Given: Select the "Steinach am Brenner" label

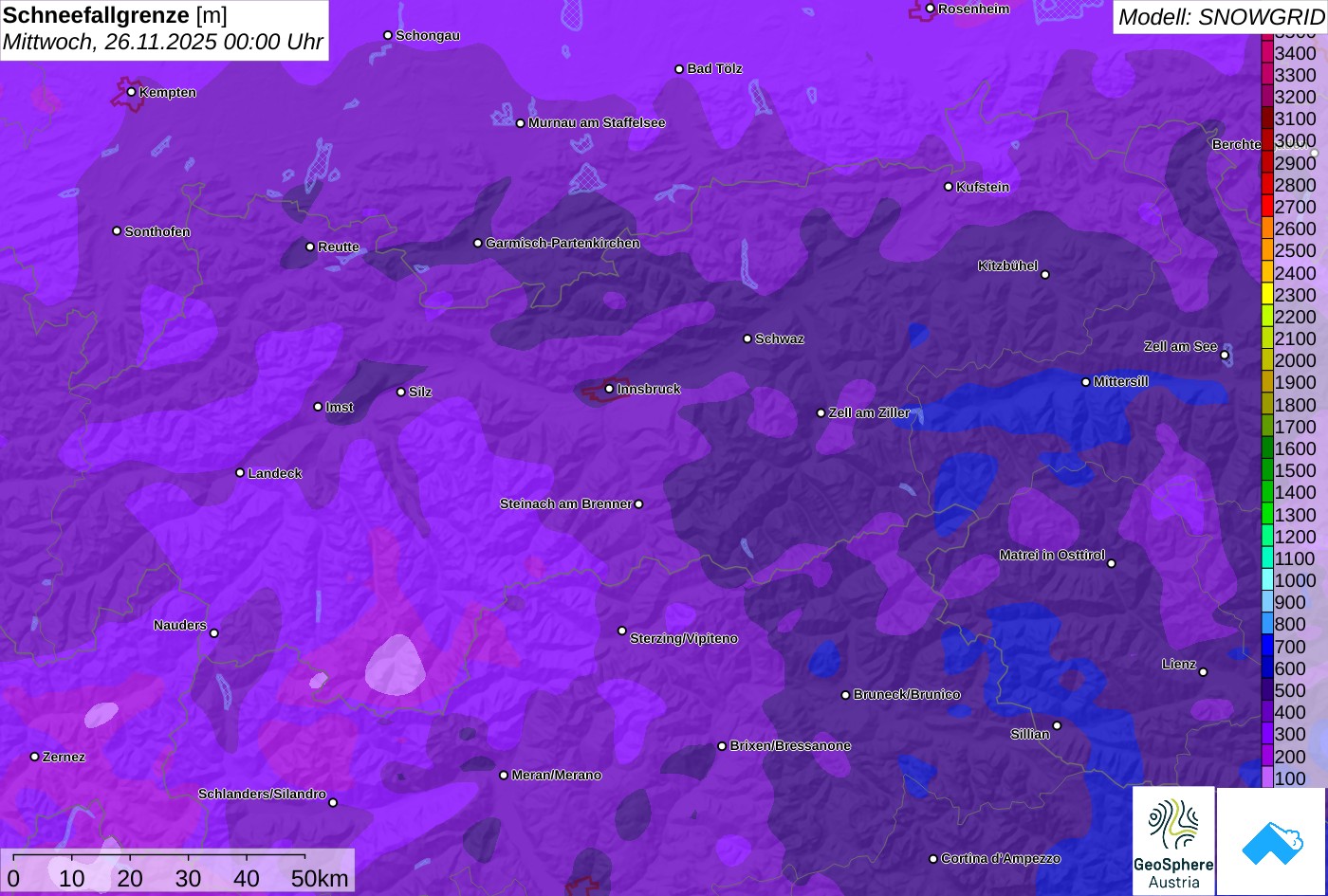Looking at the screenshot, I should click(565, 503).
